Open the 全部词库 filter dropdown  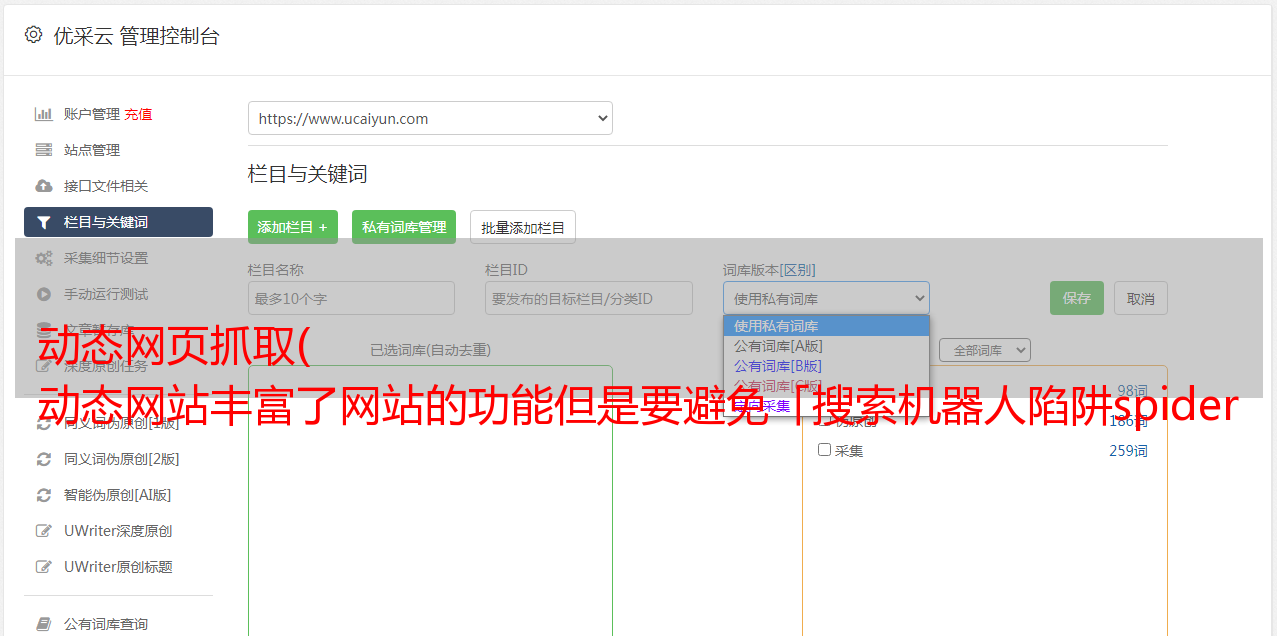[x=984, y=350]
